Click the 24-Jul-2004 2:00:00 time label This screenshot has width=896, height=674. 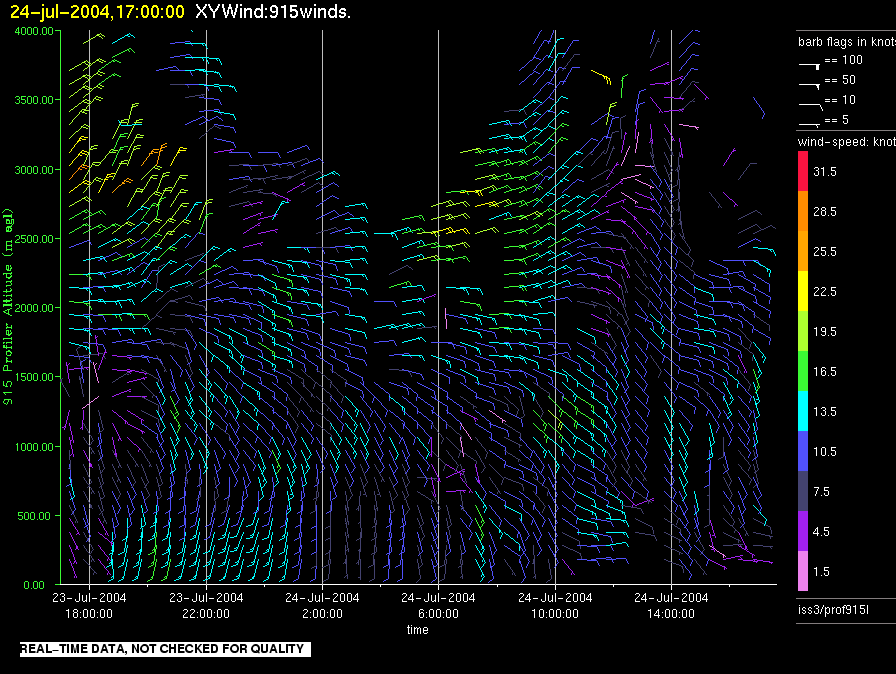tap(322, 605)
